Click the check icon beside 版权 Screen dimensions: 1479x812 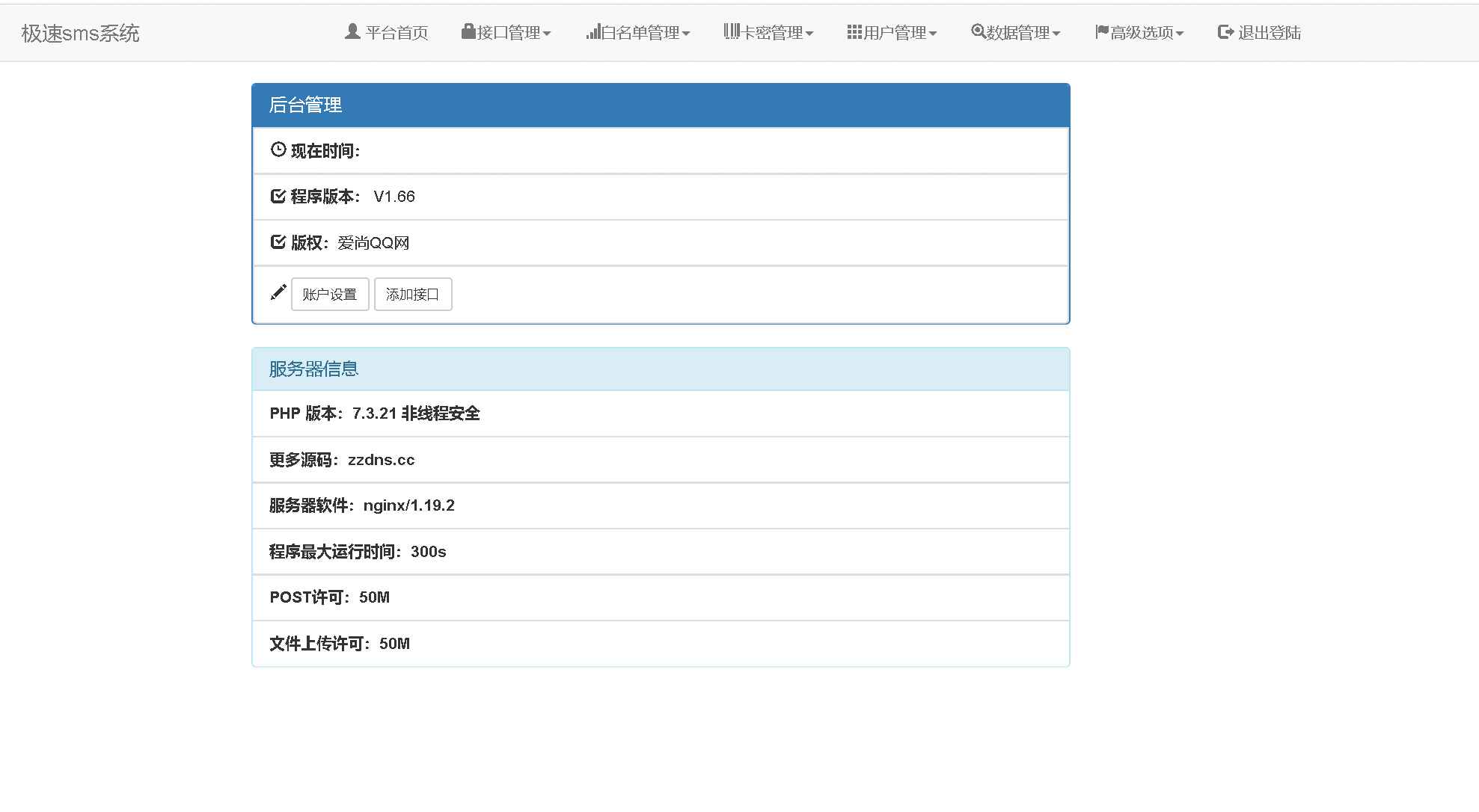(278, 242)
